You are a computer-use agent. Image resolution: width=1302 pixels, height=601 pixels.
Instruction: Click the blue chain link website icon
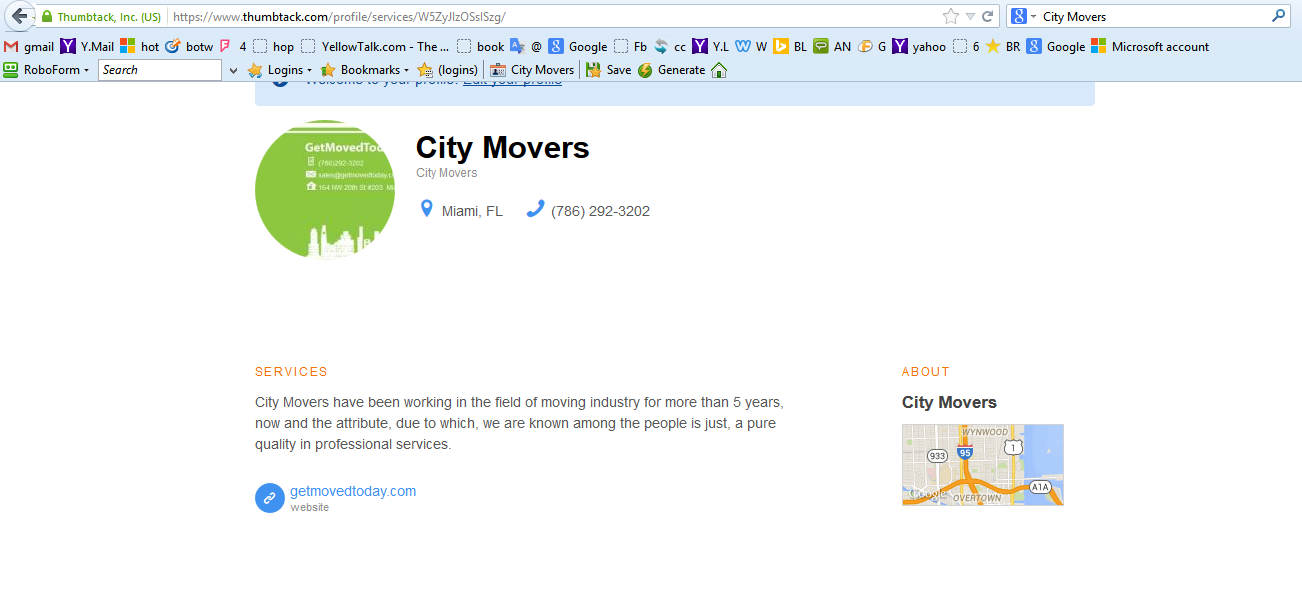click(270, 498)
